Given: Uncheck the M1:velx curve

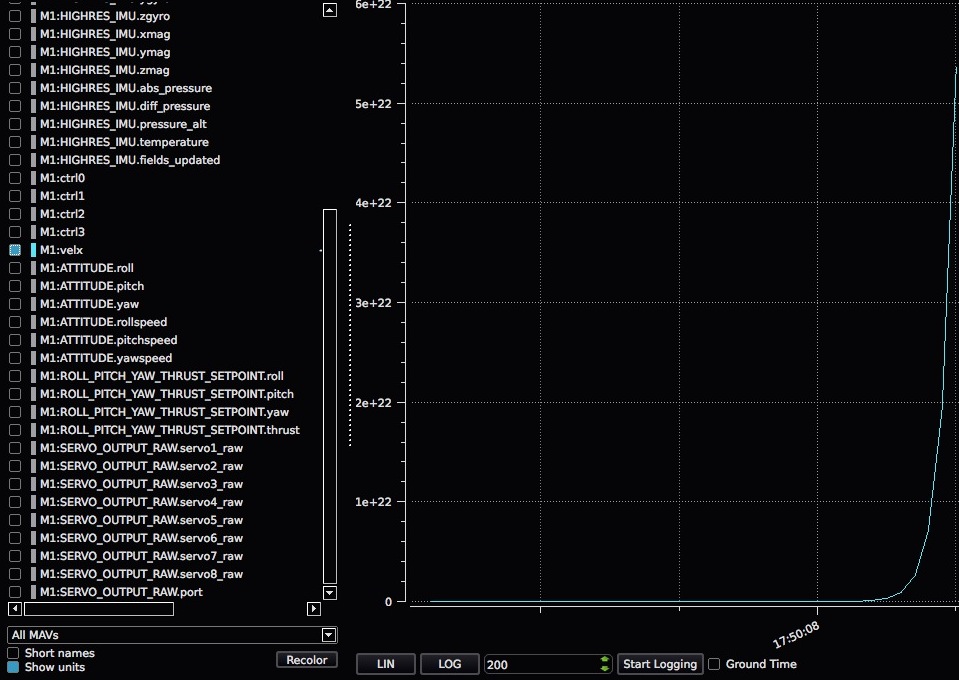Looking at the screenshot, I should (14, 249).
